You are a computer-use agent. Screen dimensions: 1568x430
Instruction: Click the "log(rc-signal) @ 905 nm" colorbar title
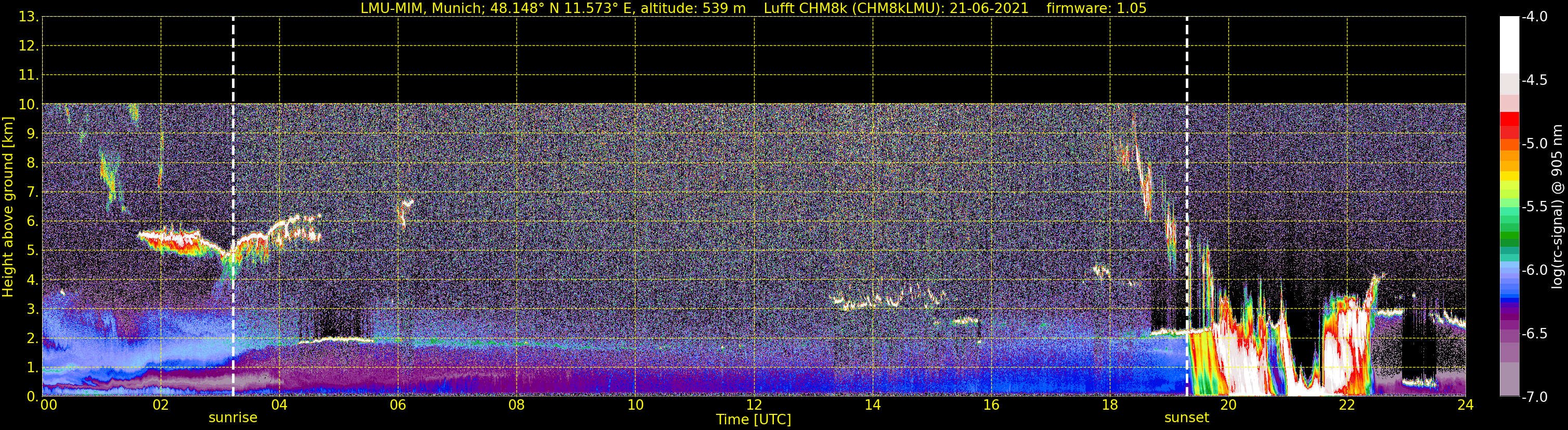point(1558,207)
